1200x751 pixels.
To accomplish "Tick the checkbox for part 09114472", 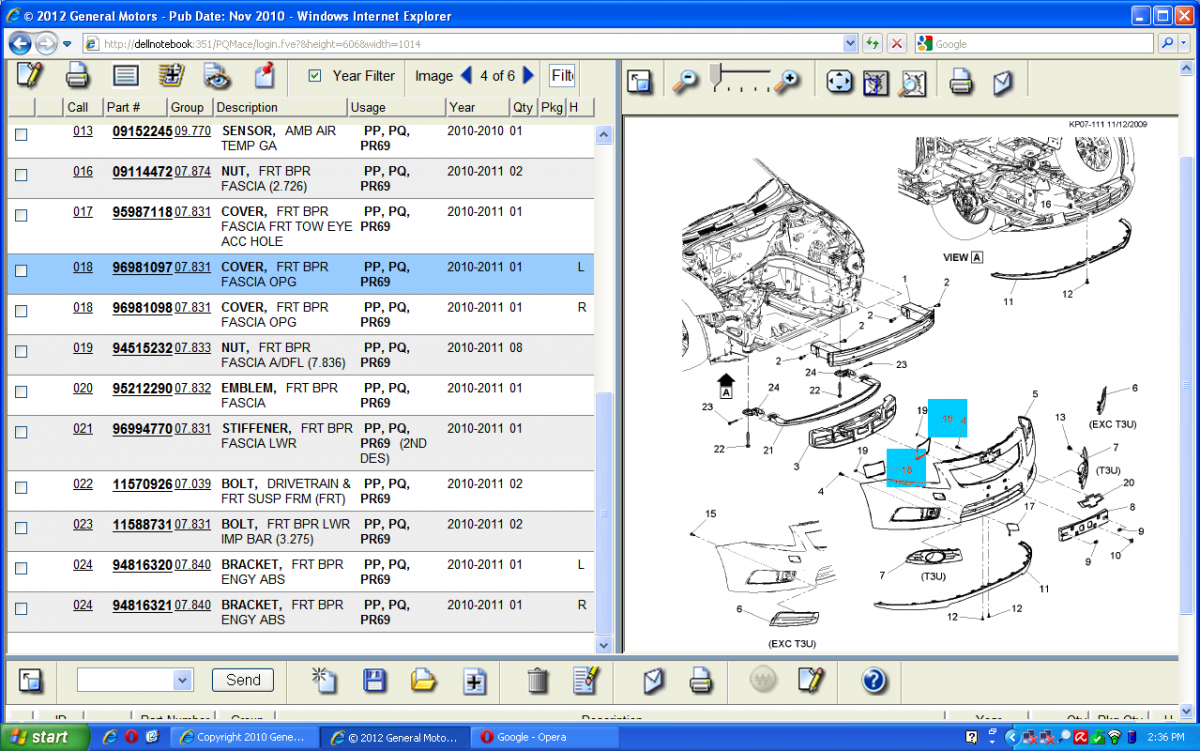I will click(x=21, y=175).
